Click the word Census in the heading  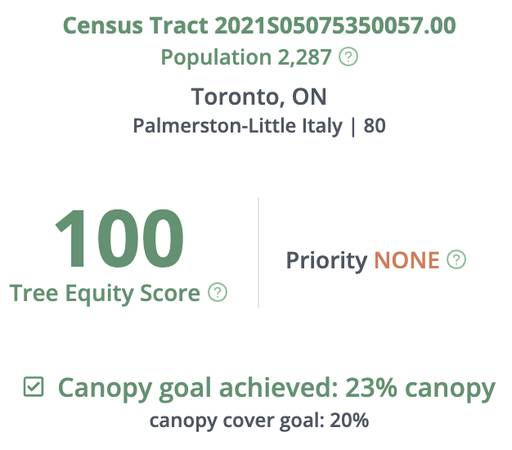(103, 26)
